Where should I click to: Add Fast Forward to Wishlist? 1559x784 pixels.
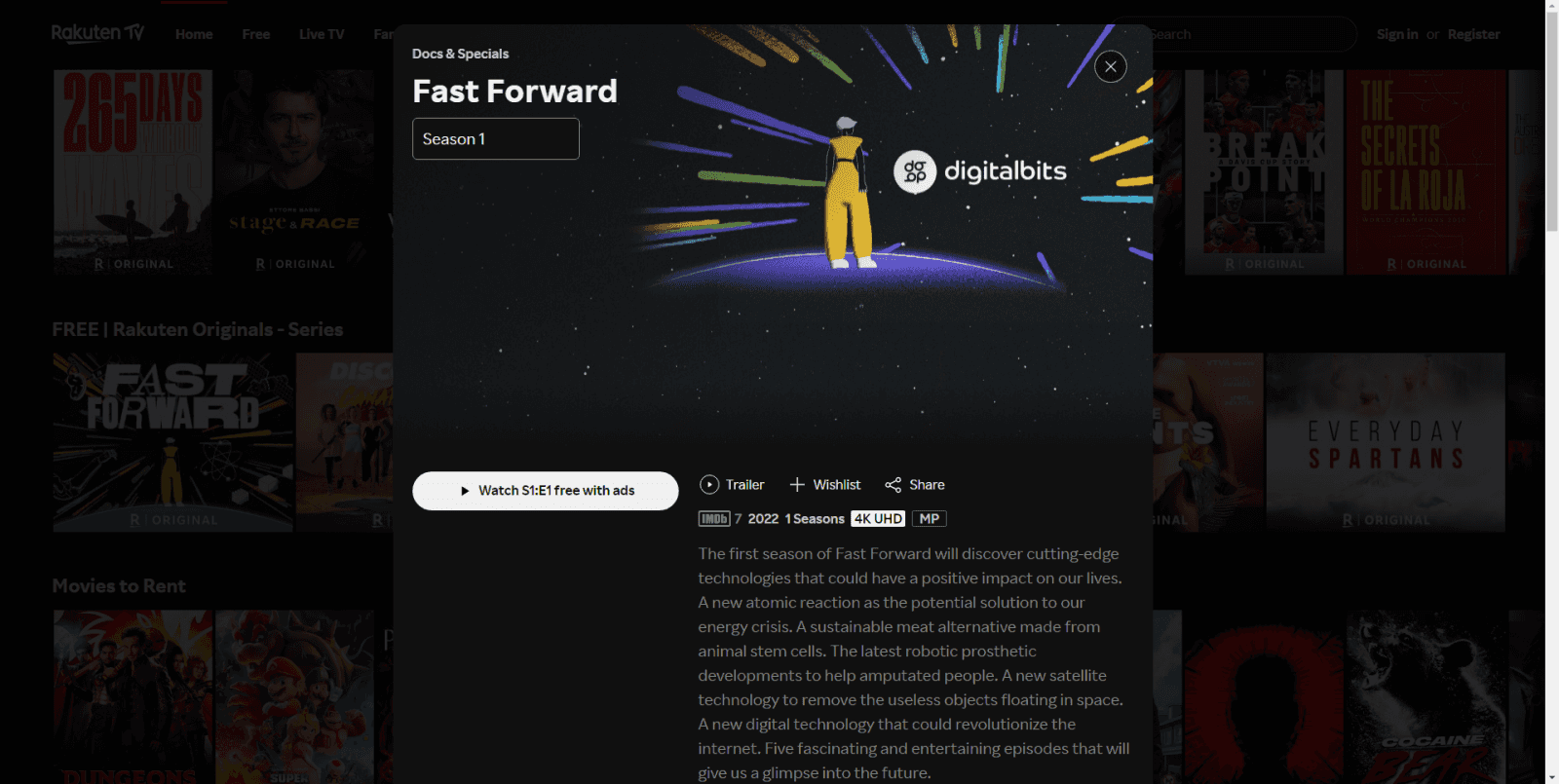[824, 484]
